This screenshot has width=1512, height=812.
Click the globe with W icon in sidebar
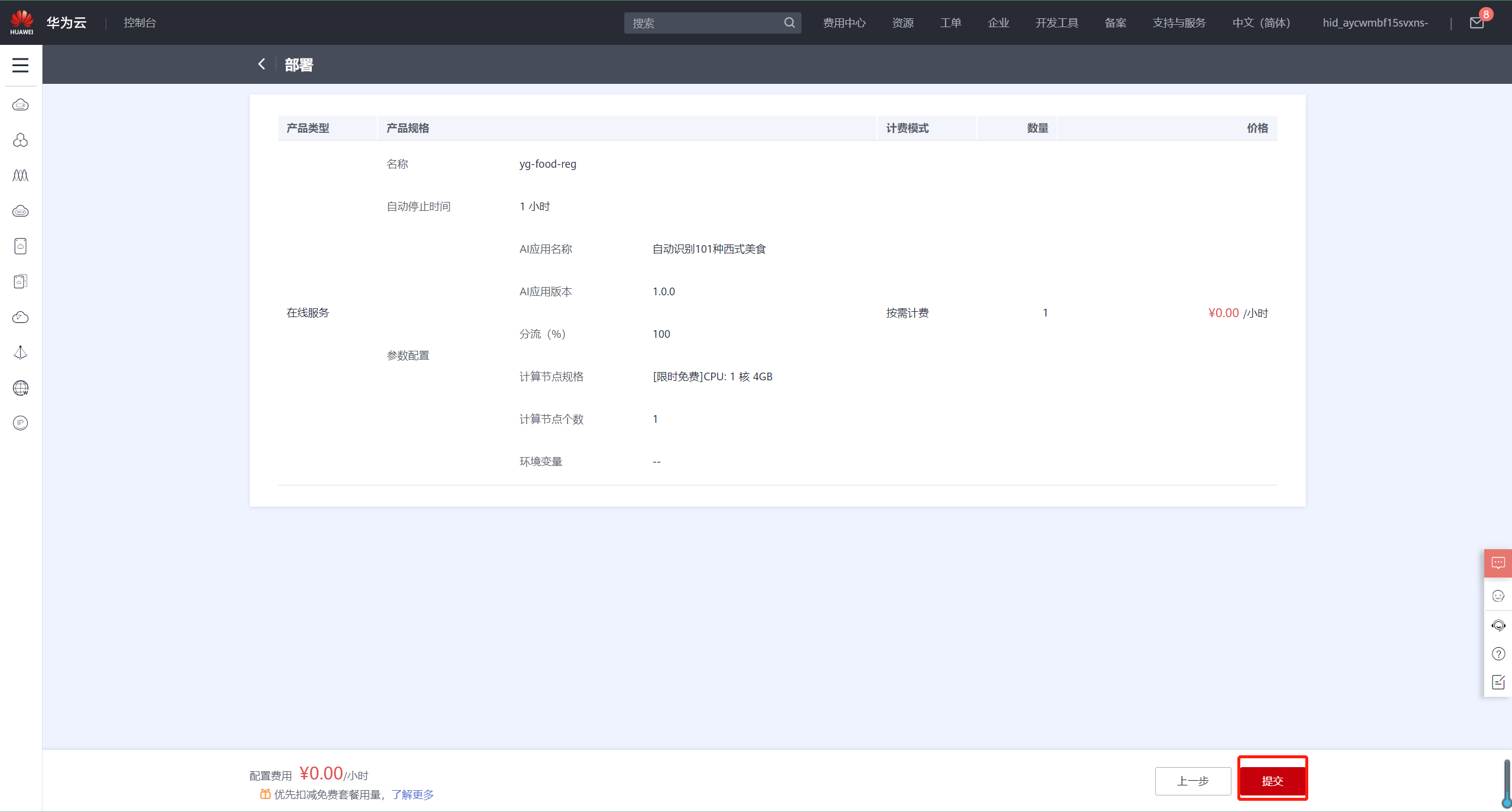click(x=20, y=388)
